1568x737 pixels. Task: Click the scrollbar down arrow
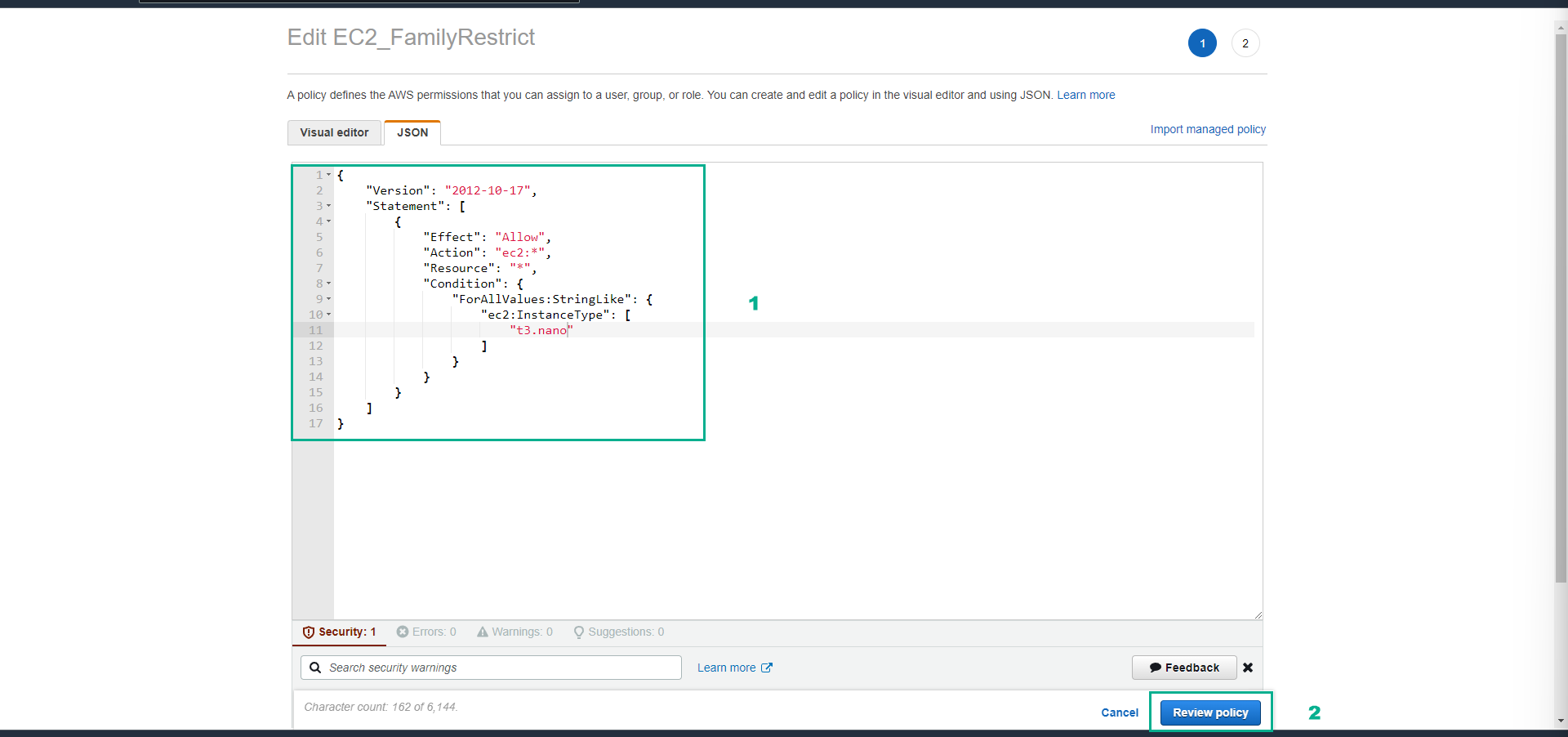click(x=1561, y=721)
